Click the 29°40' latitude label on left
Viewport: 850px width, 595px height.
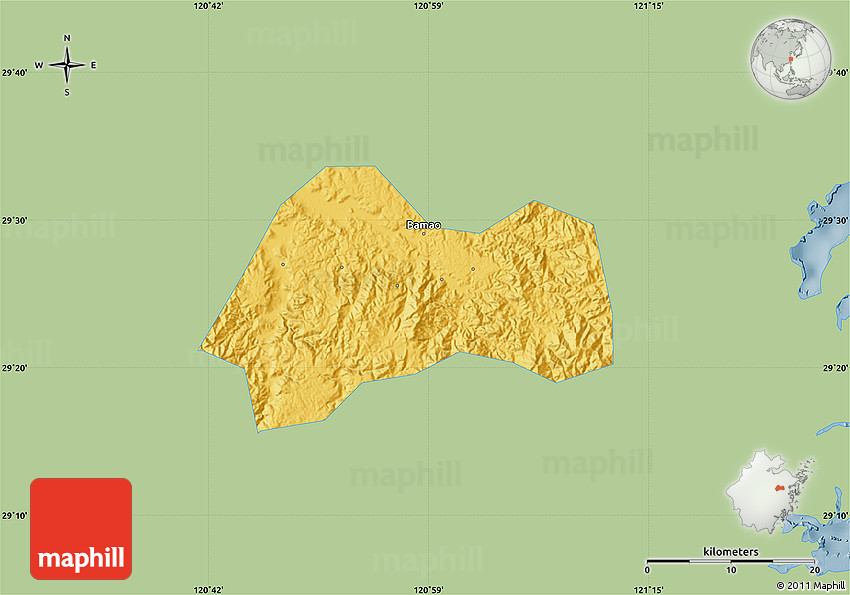(x=14, y=72)
